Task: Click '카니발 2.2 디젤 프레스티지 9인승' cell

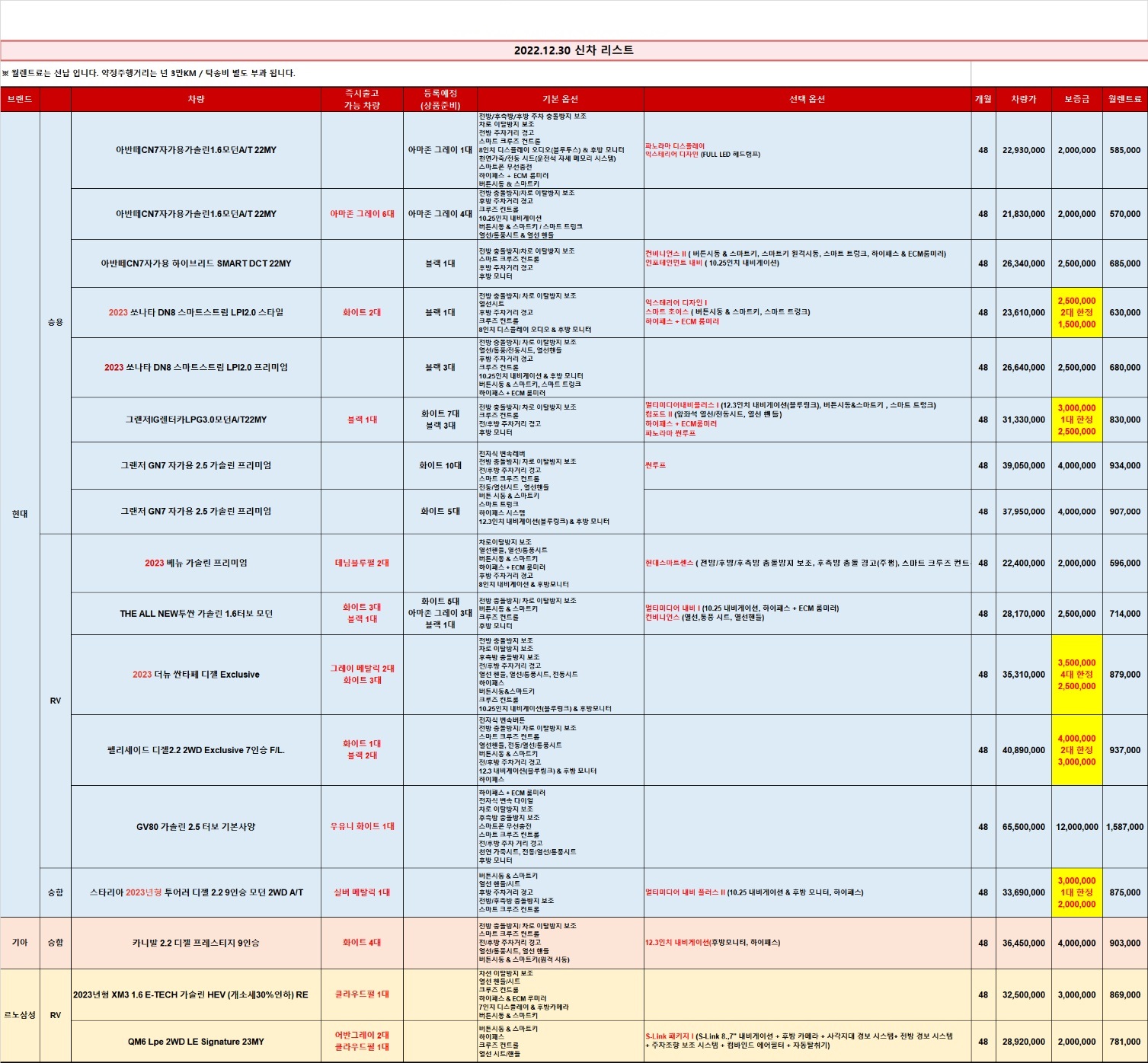Action: (x=196, y=943)
